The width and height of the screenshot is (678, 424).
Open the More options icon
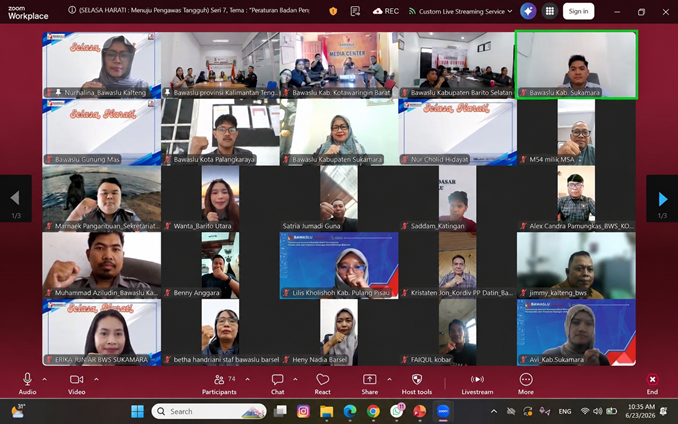tap(526, 379)
